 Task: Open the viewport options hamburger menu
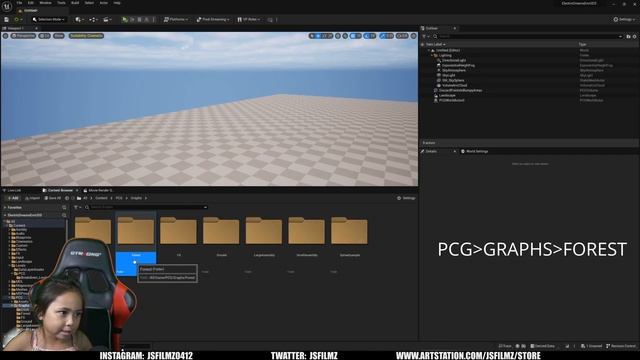5,36
